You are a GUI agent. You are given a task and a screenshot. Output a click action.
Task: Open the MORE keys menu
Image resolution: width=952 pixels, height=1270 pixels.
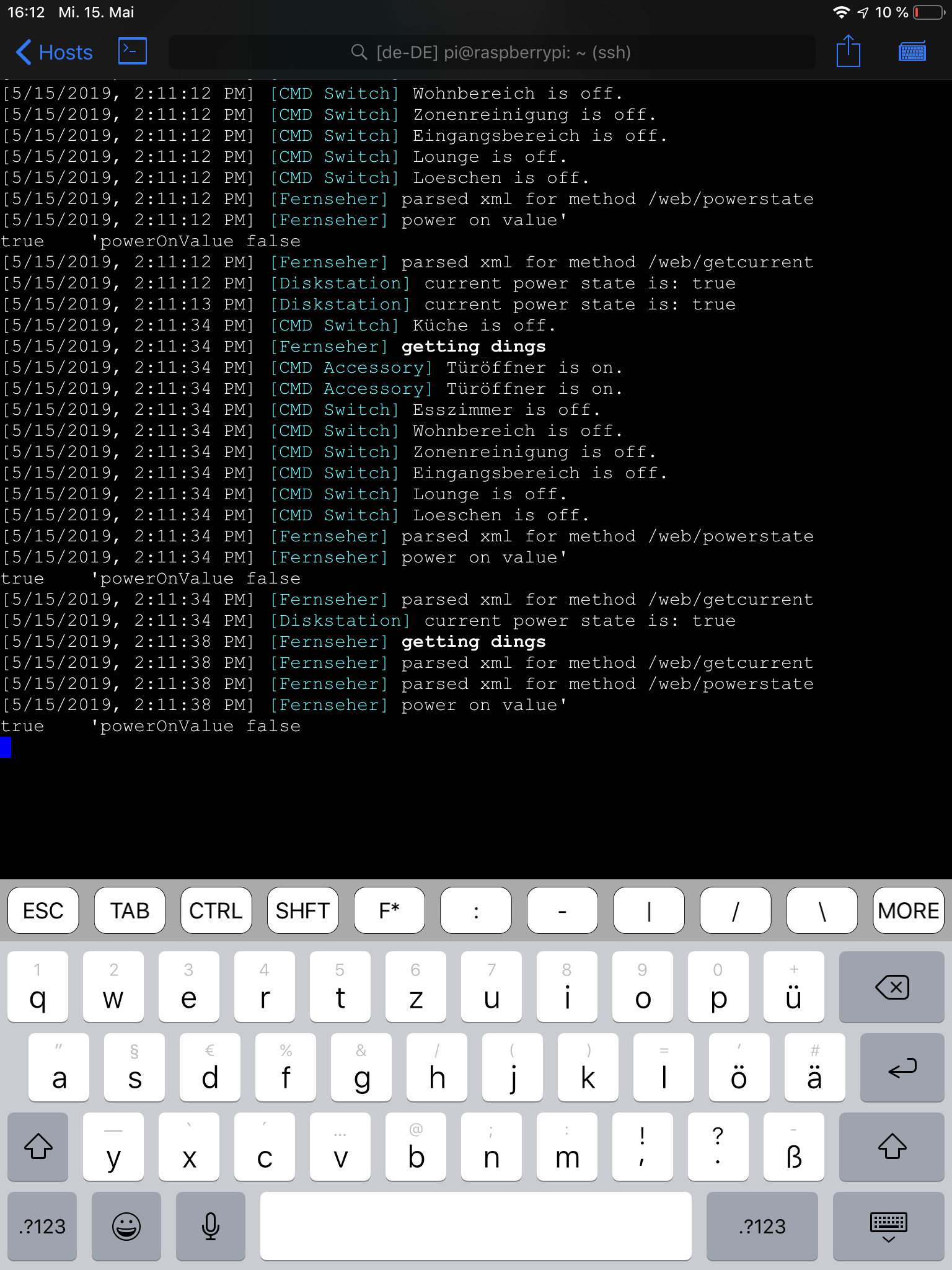coord(908,910)
